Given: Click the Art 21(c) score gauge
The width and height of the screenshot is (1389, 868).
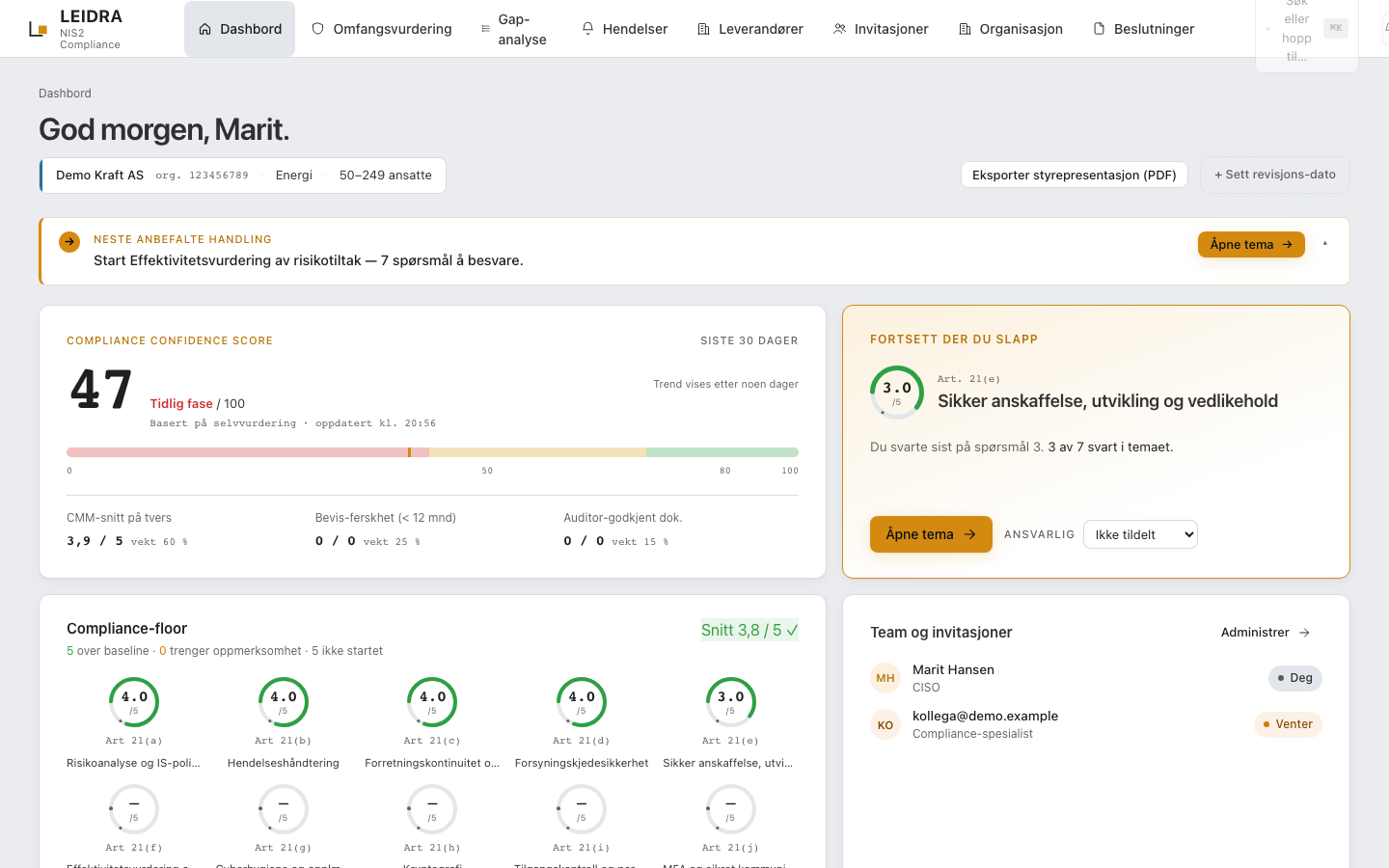Looking at the screenshot, I should (x=432, y=702).
